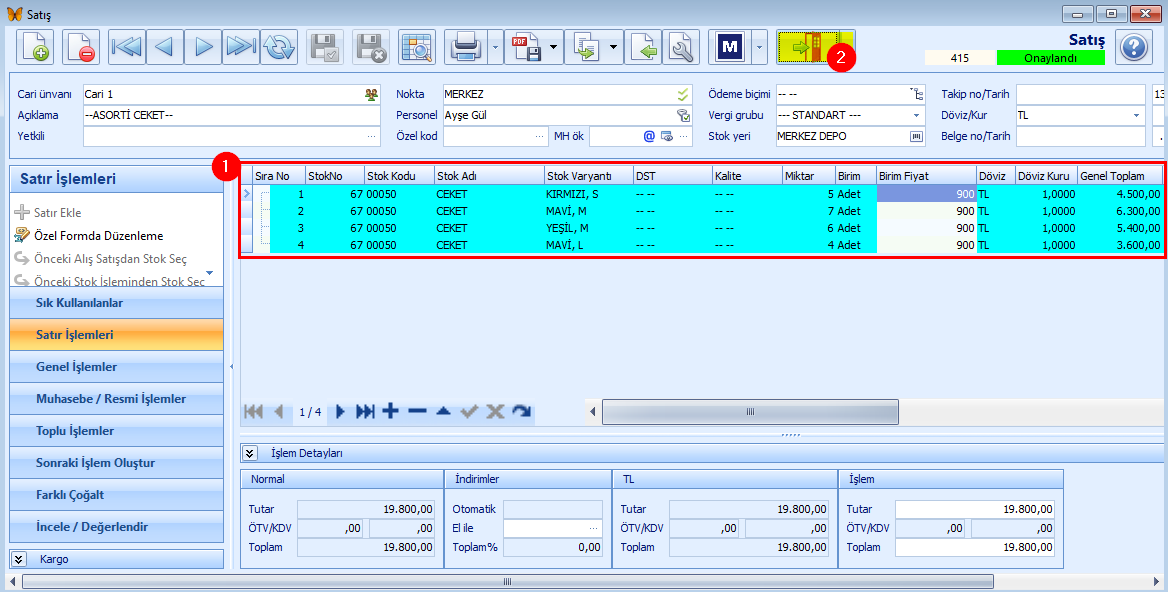Open the Vergi grubu dropdown
Image resolution: width=1168 pixels, height=592 pixels.
[x=916, y=115]
